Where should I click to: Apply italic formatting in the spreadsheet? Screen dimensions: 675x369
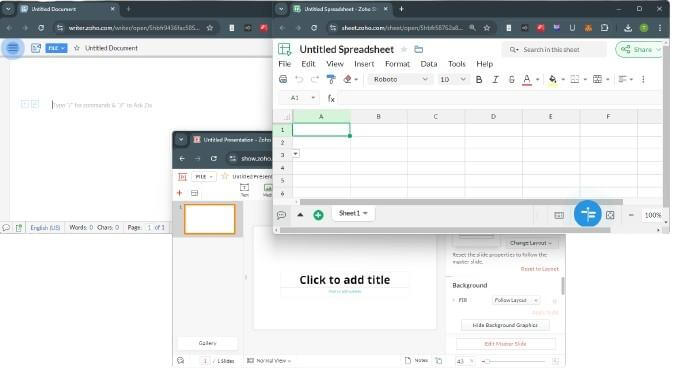495,79
